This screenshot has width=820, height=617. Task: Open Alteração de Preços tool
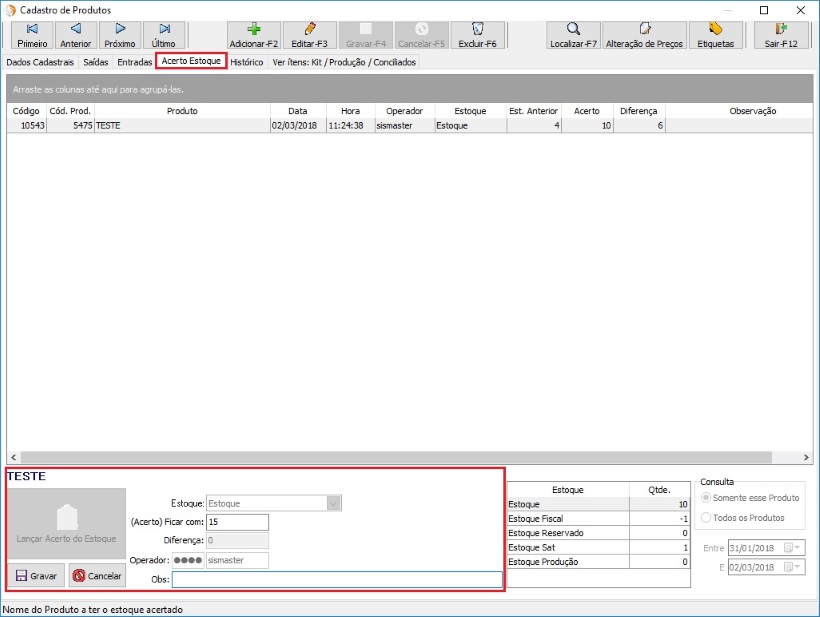645,35
